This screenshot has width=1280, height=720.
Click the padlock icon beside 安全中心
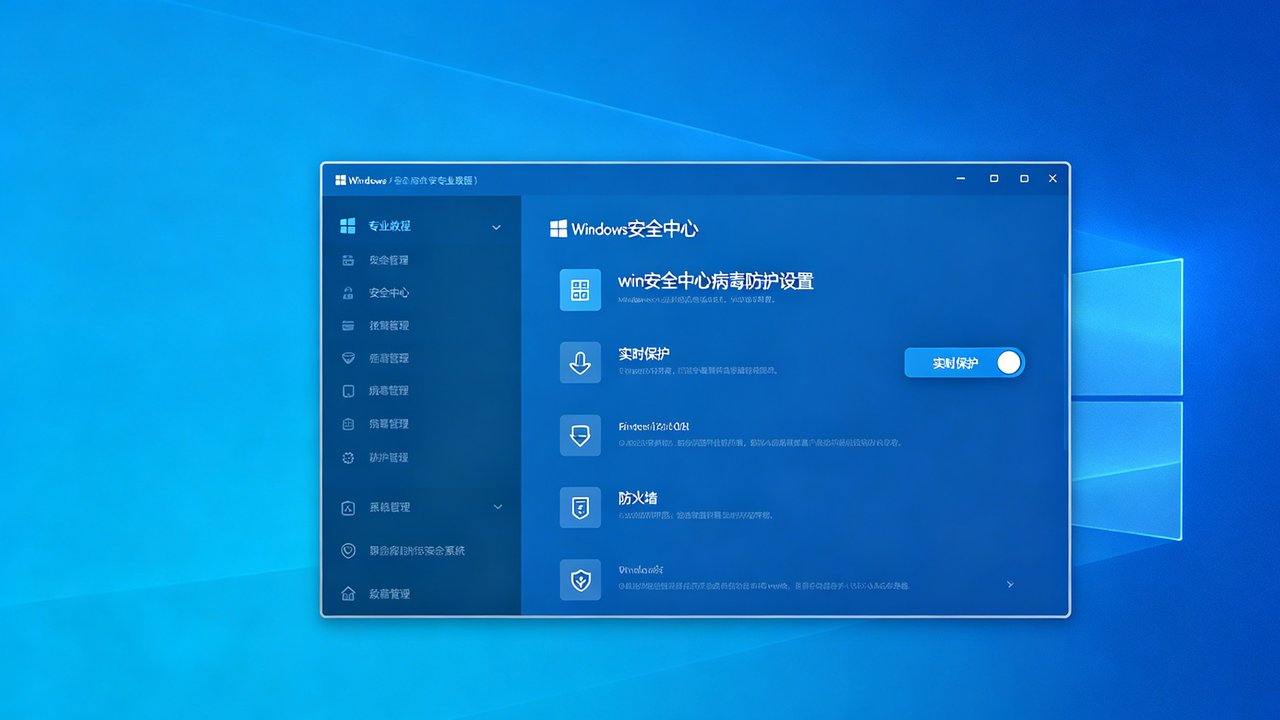(x=348, y=293)
